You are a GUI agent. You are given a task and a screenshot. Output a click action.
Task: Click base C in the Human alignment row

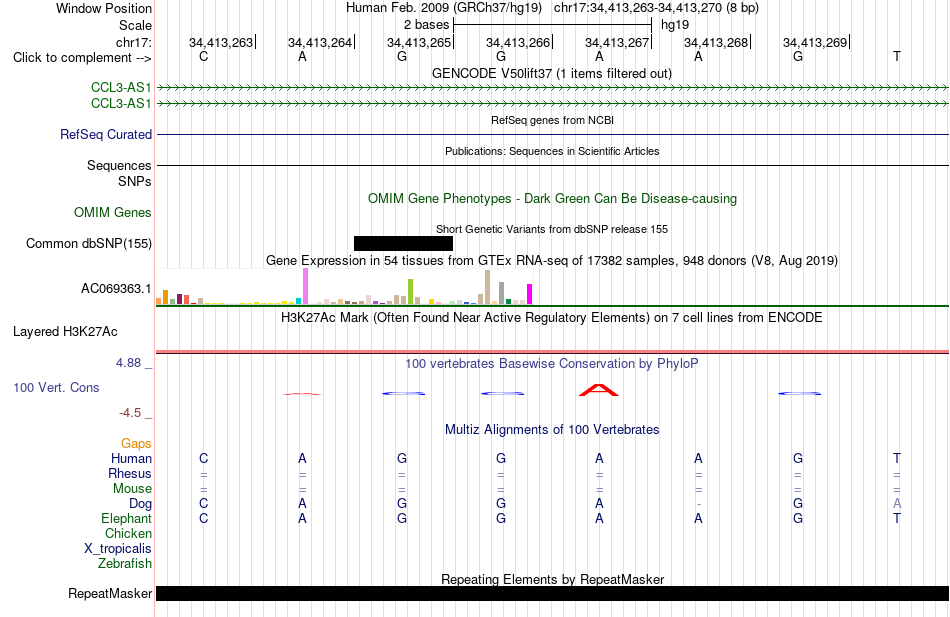point(204,458)
